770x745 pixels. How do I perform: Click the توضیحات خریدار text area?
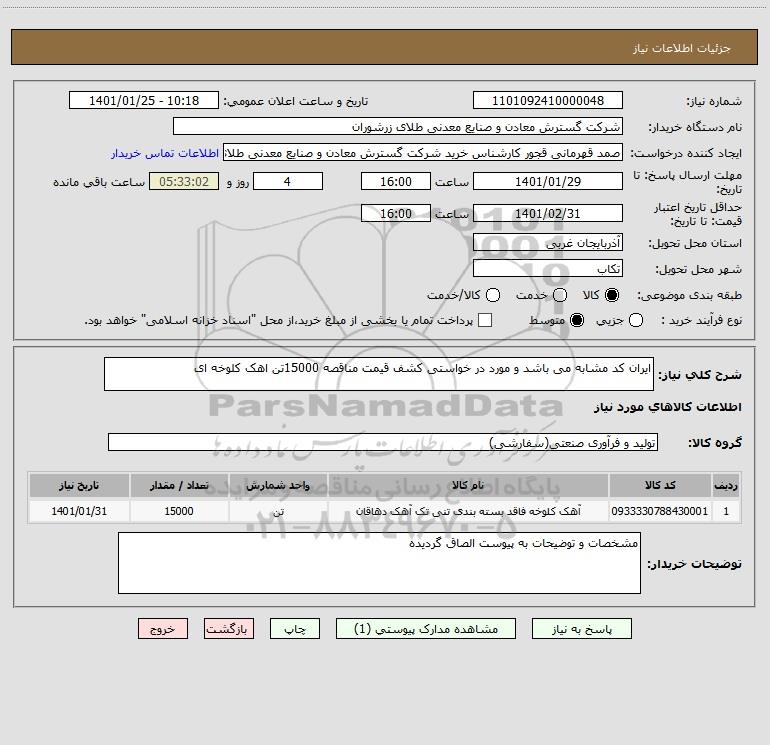(x=379, y=563)
